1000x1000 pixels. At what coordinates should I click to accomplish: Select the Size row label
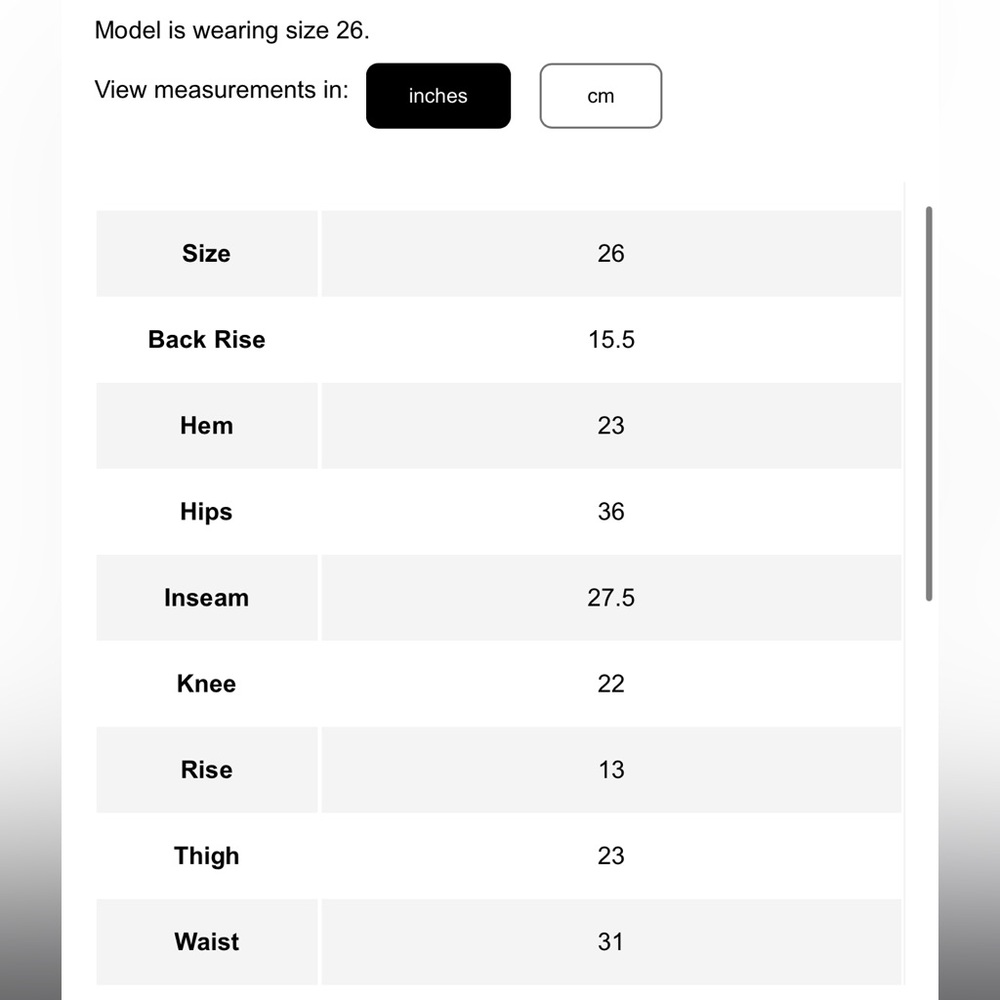207,253
